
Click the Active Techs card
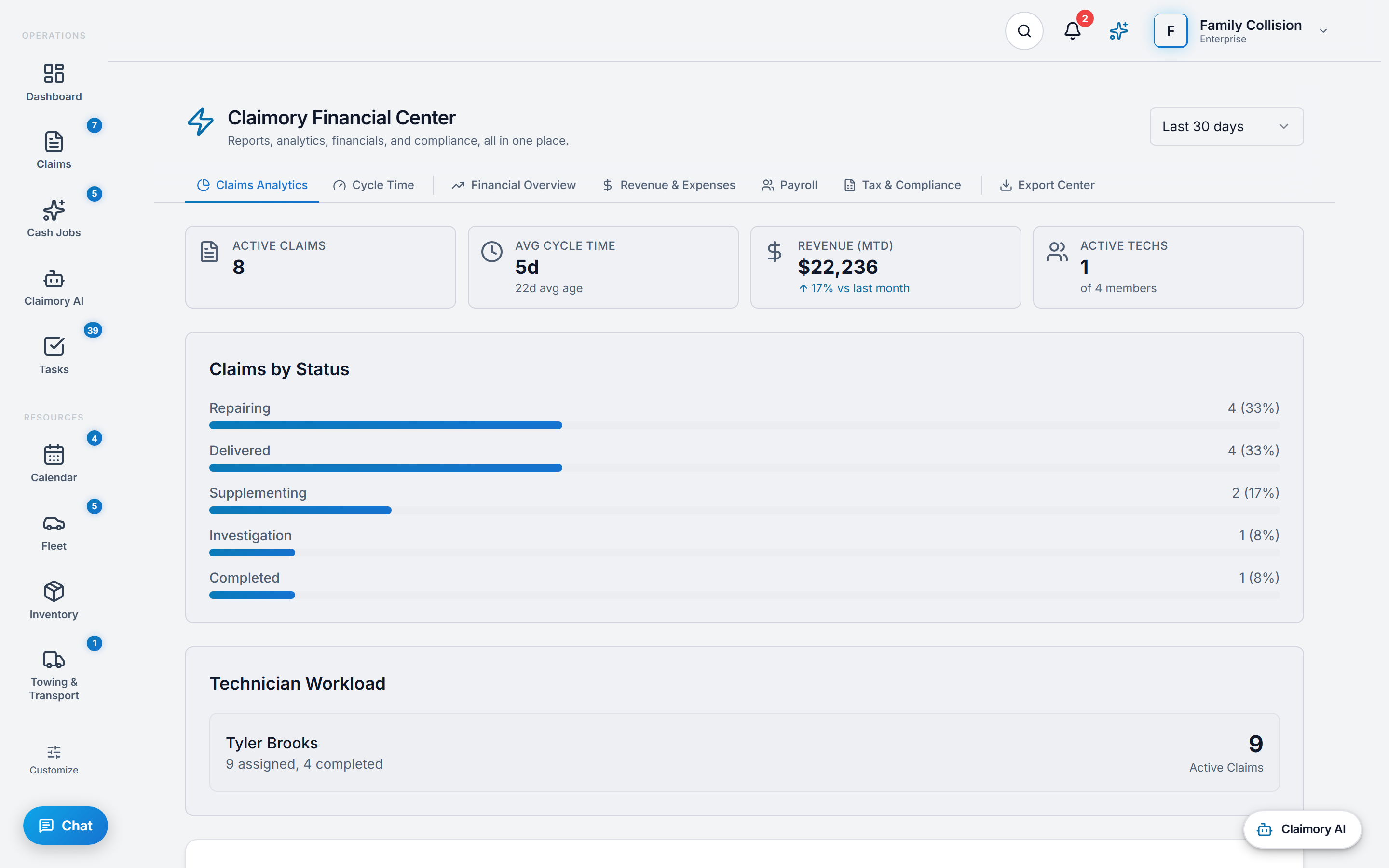(x=1168, y=267)
